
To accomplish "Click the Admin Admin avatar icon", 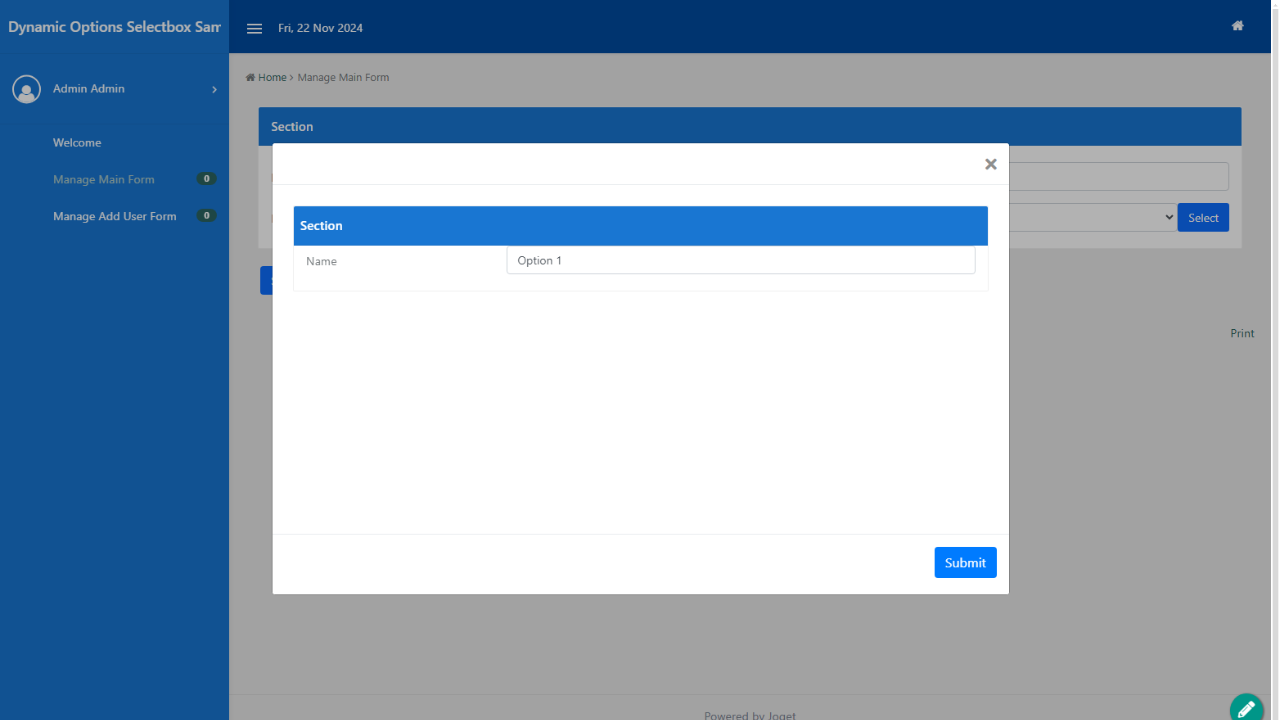I will tap(26, 89).
